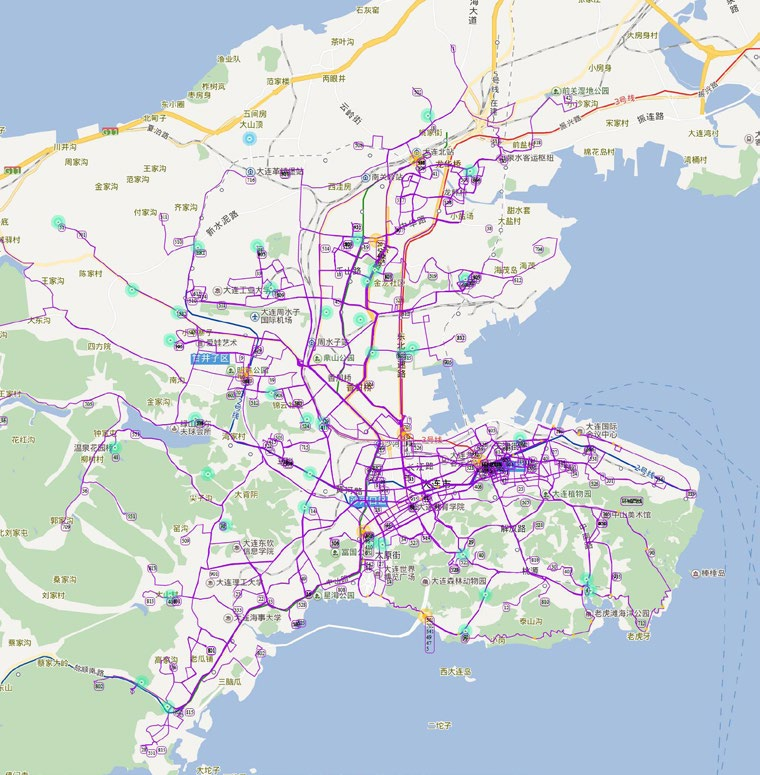The image size is (760, 775).
Task: Click the 大连海事大学 label
Action: 257,617
